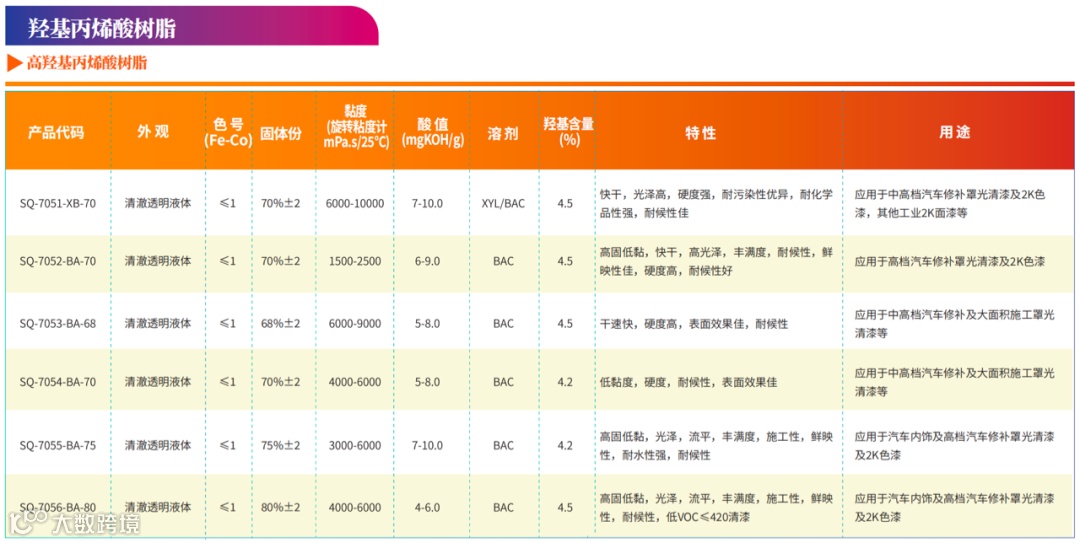Select viscosity 4000-6000 in SQ-7054-BA-70 row
Viewport: 1080px width, 543px height.
pyautogui.click(x=355, y=382)
